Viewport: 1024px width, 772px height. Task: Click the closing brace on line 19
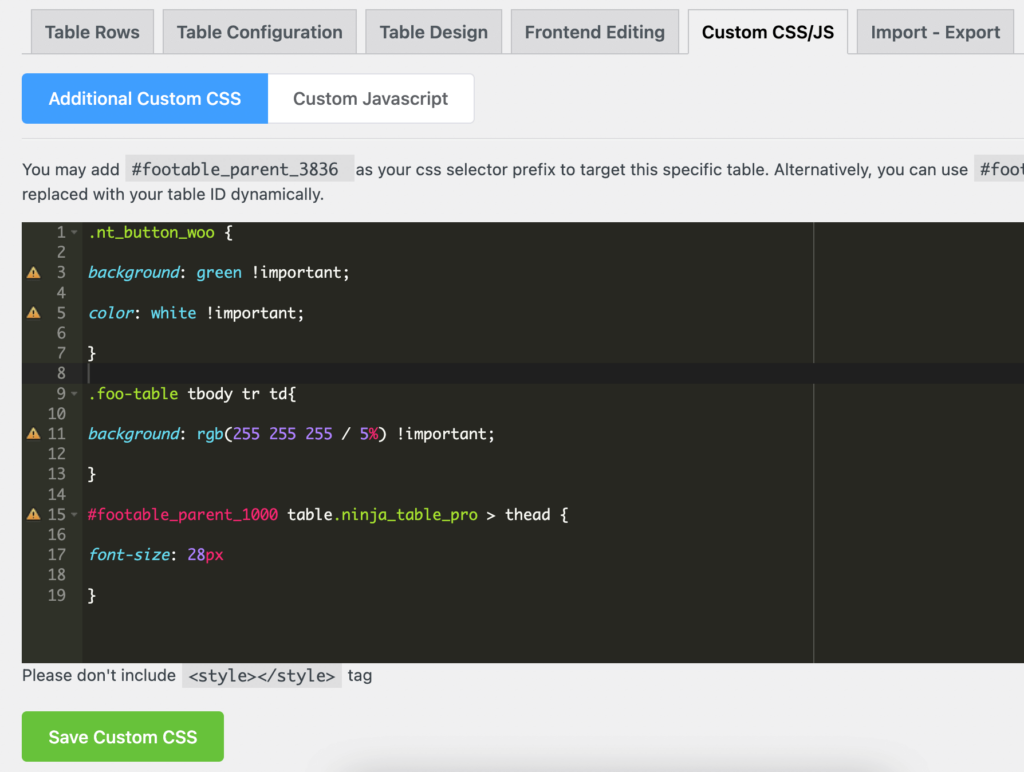(92, 595)
